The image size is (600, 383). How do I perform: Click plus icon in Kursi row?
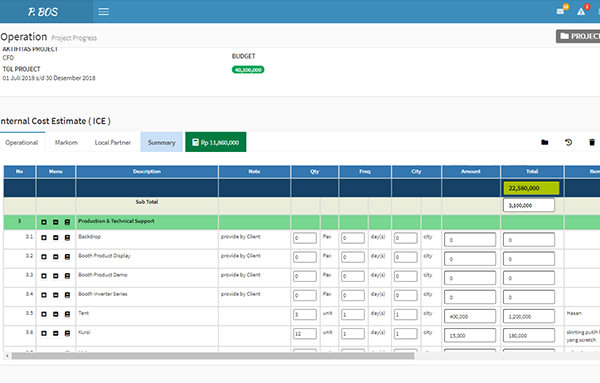(44, 333)
